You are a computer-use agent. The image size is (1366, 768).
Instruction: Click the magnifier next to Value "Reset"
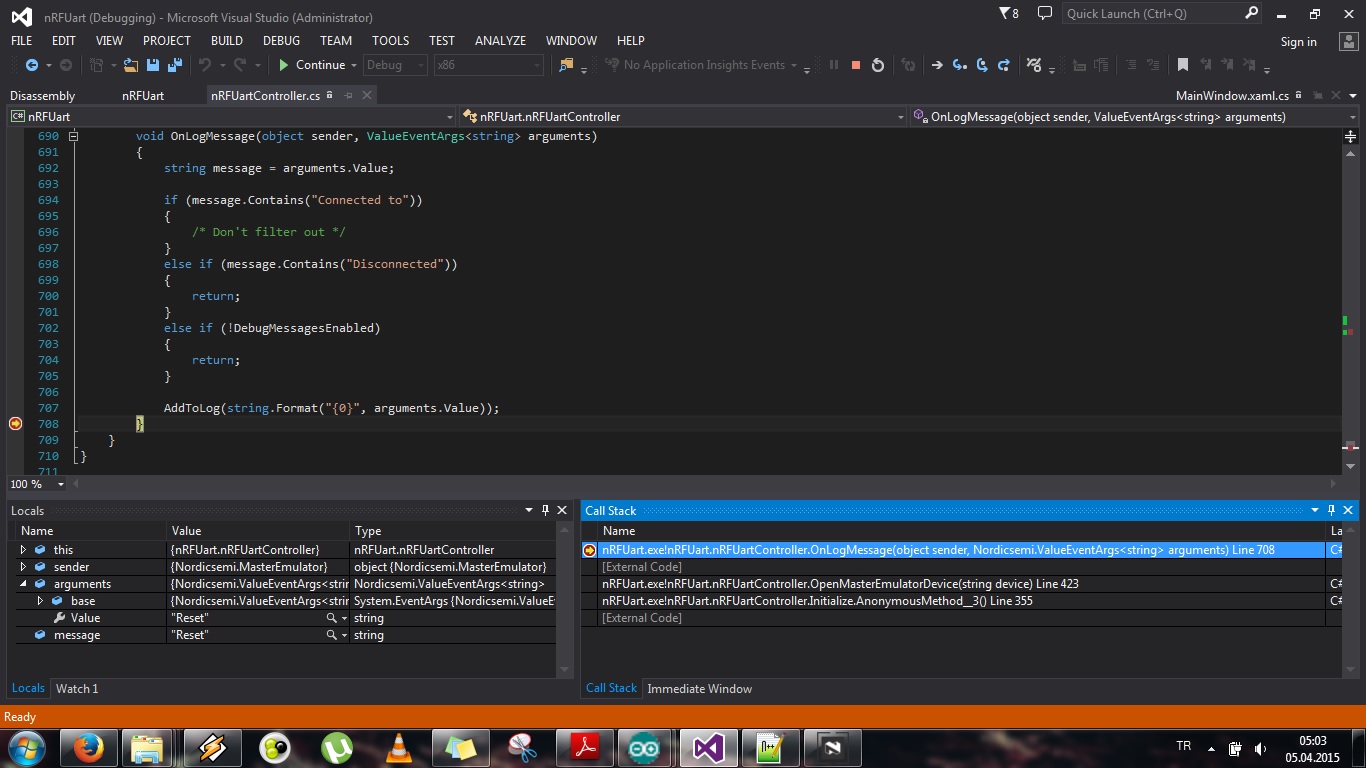coord(331,618)
